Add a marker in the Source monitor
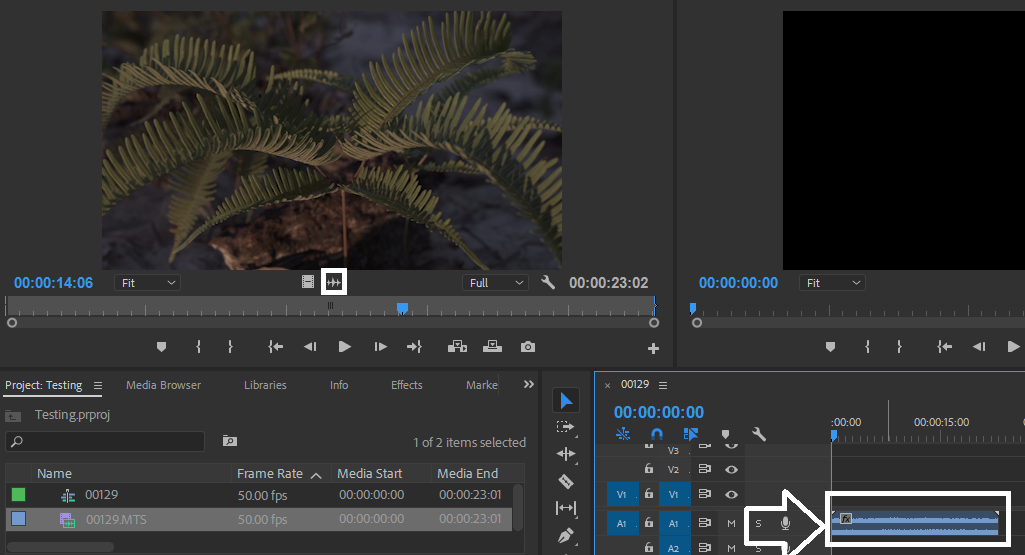This screenshot has width=1025, height=555. coord(161,347)
